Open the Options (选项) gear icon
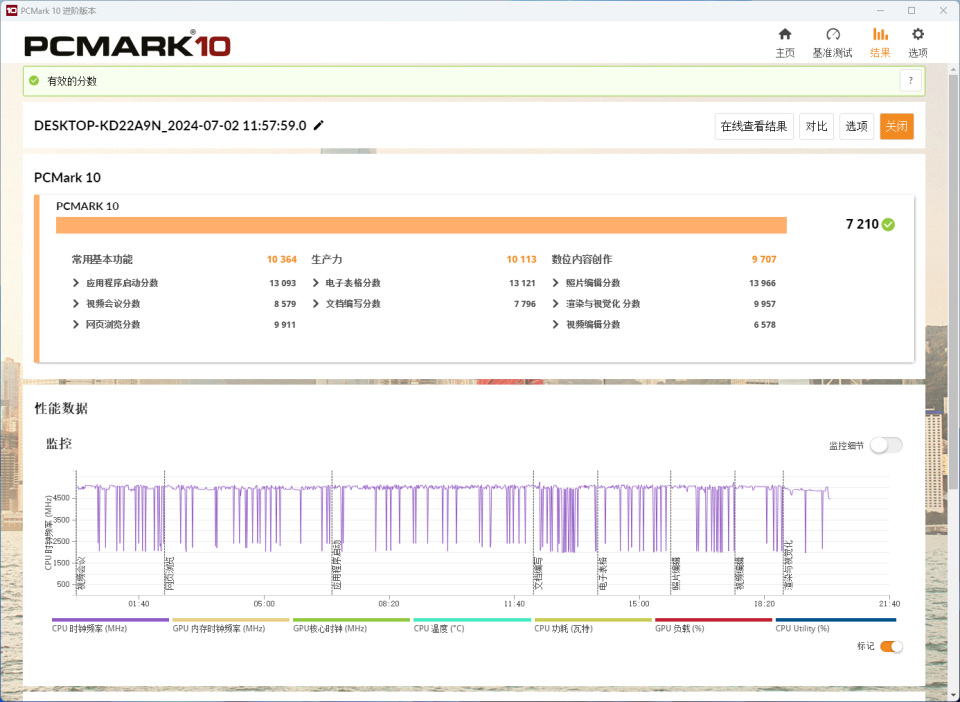 (917, 34)
